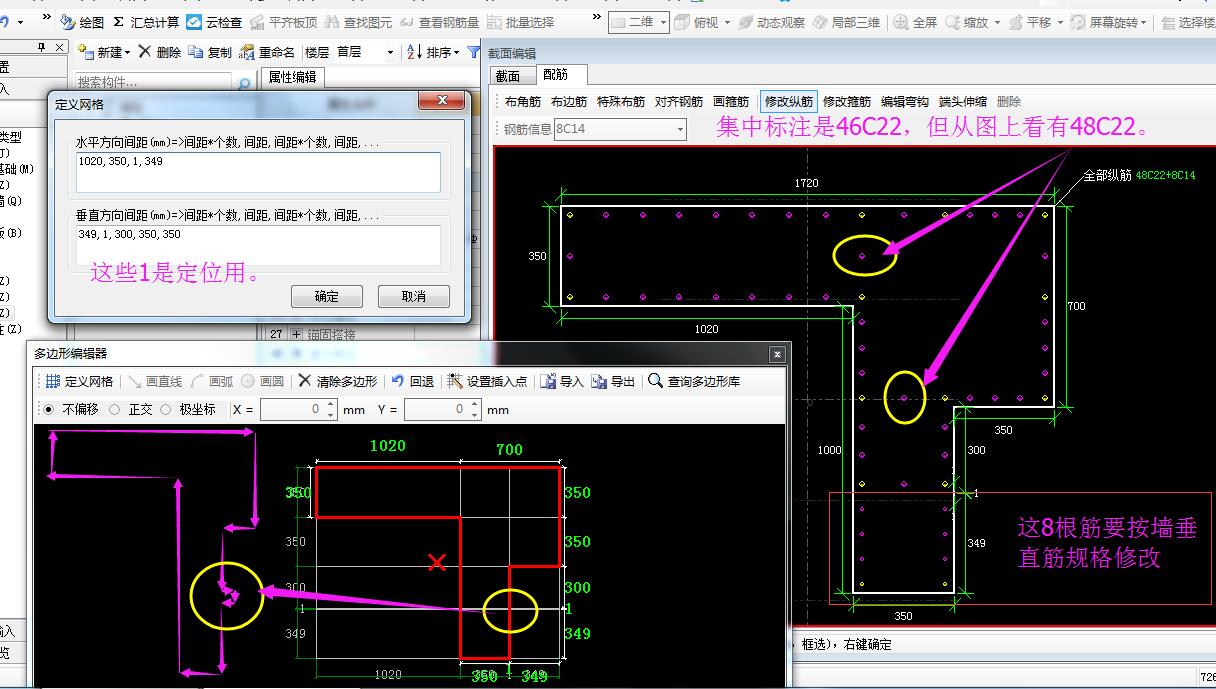The image size is (1216, 689).
Task: Click search magnifier next to 搜索构件 box
Action: (244, 83)
